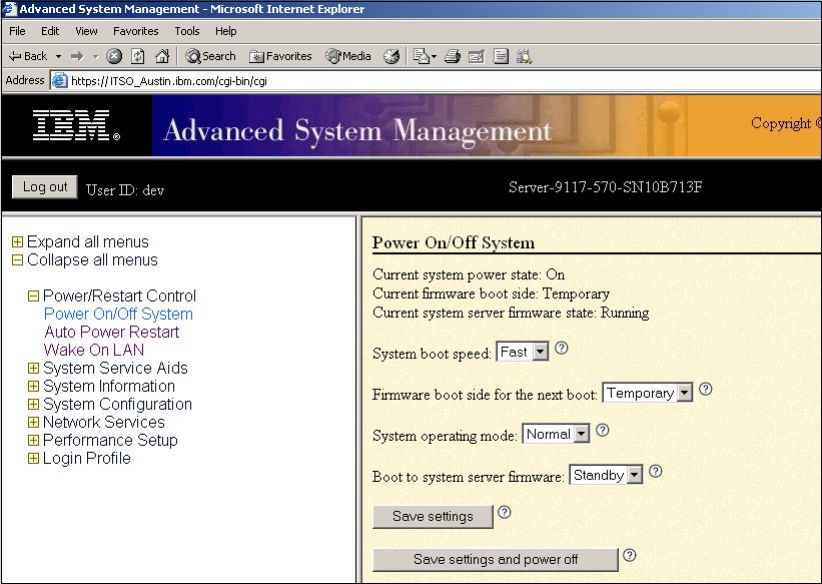This screenshot has width=822, height=584.
Task: Open the Power On/Off System link
Action: coord(118,314)
